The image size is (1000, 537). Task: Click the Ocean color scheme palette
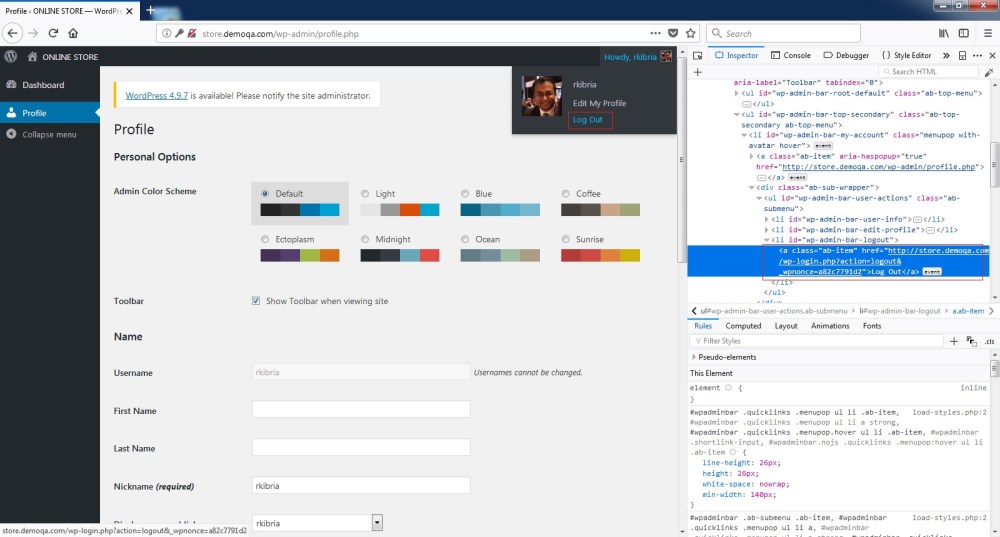pyautogui.click(x=500, y=256)
